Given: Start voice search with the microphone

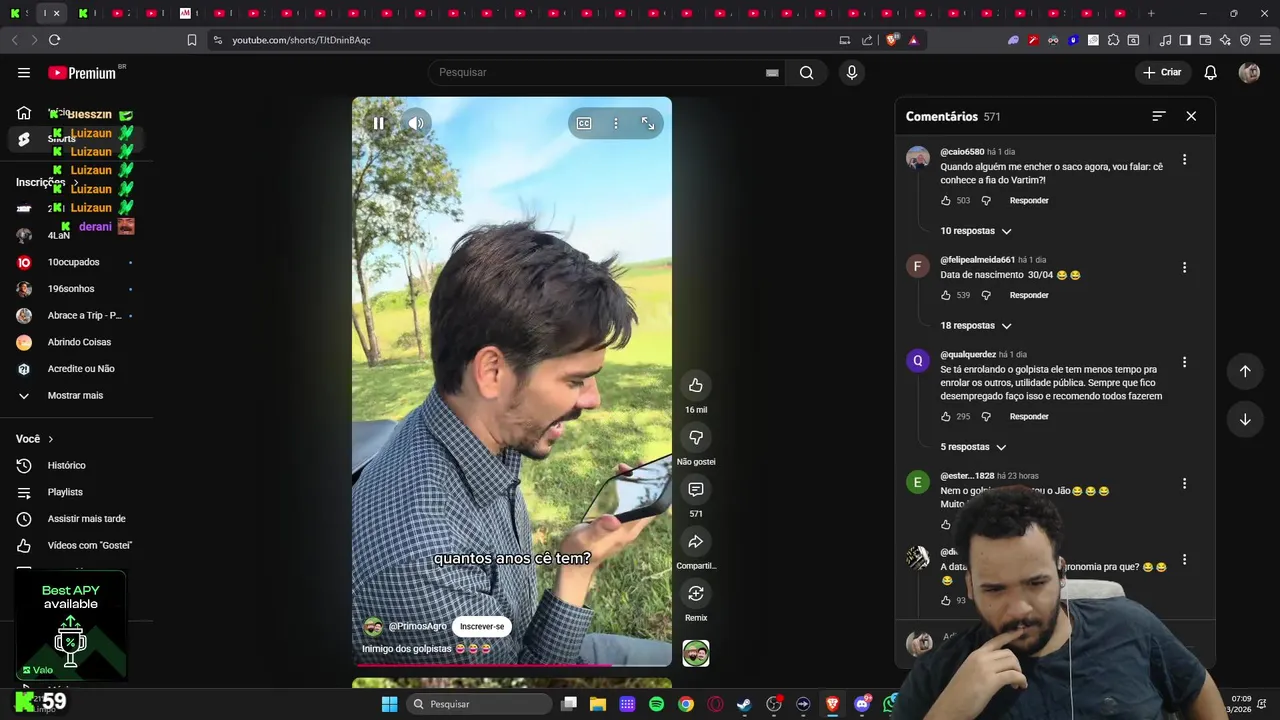Looking at the screenshot, I should pos(851,73).
